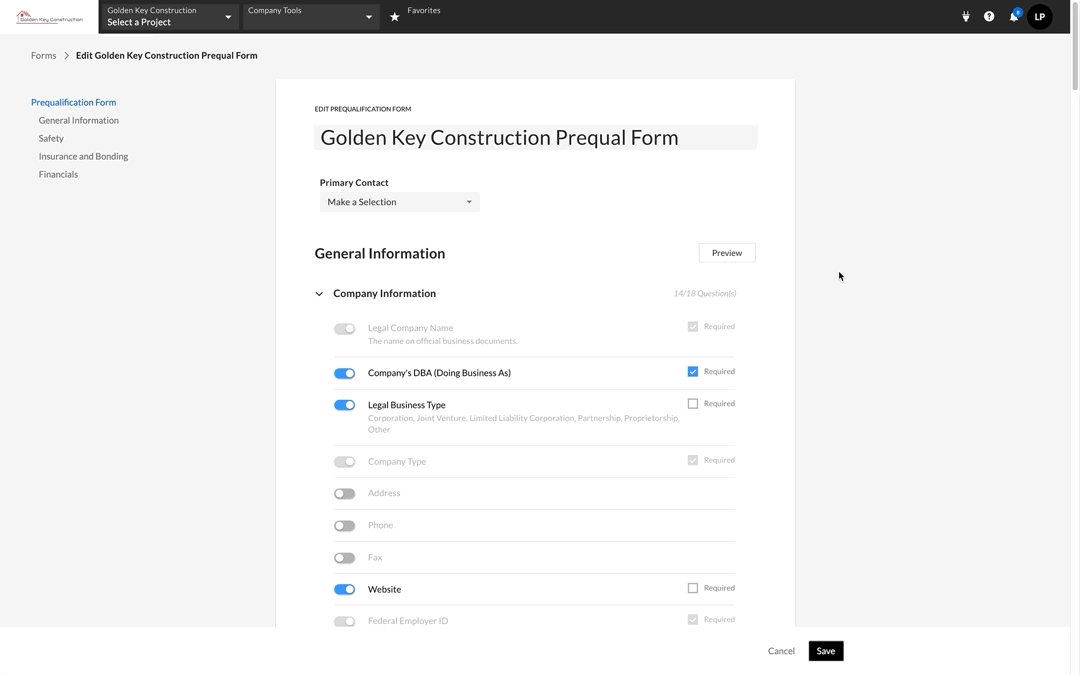The width and height of the screenshot is (1080, 675).
Task: Save the prequalification form
Action: click(x=826, y=651)
